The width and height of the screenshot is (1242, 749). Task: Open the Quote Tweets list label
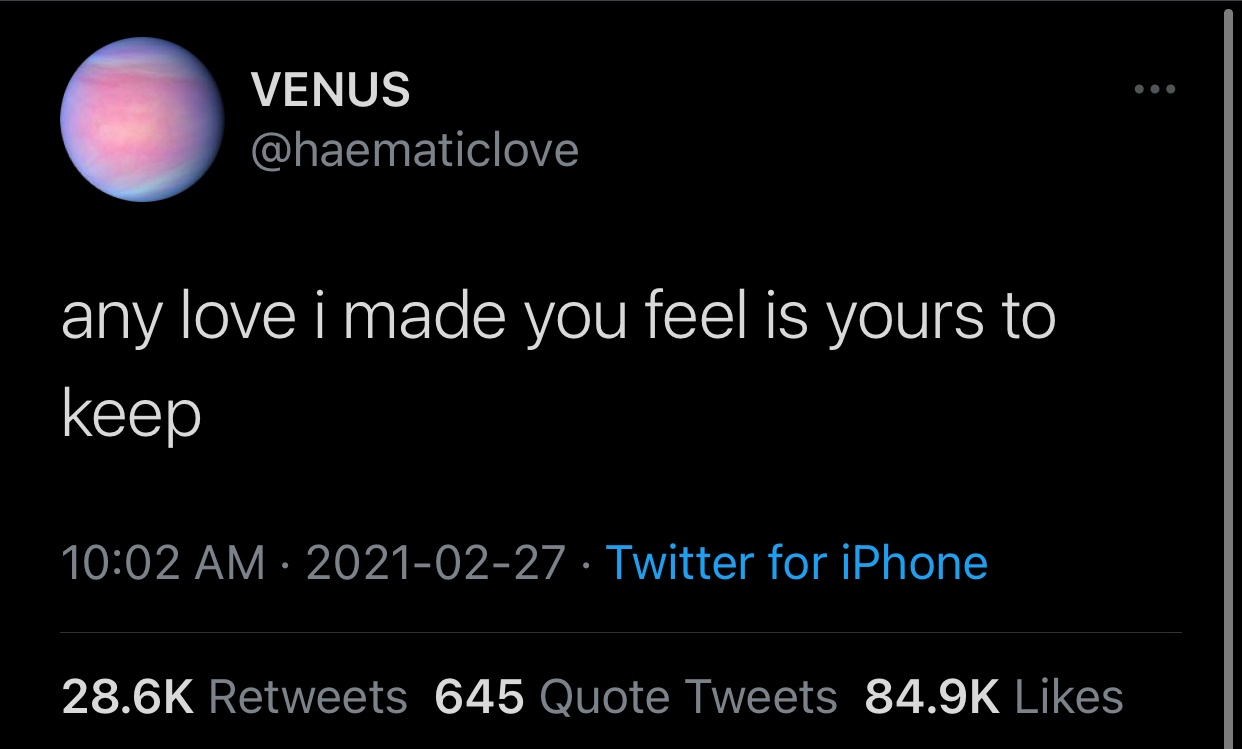(x=688, y=697)
